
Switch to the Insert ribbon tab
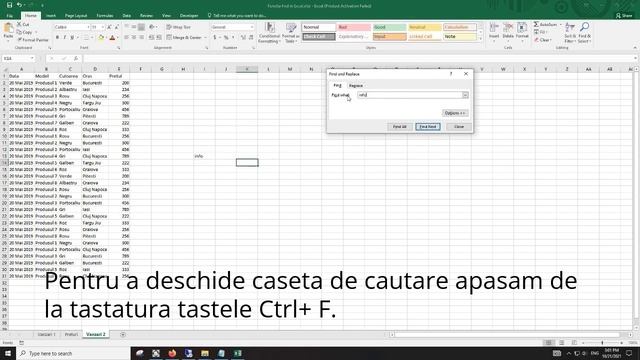tap(51, 16)
